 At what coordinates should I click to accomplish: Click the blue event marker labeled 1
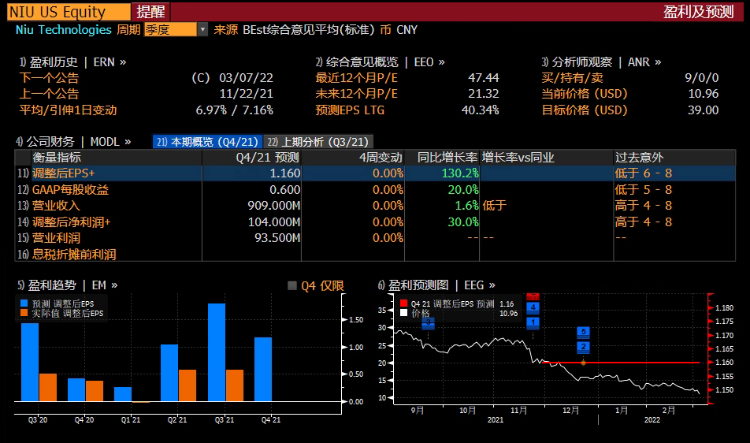point(533,322)
